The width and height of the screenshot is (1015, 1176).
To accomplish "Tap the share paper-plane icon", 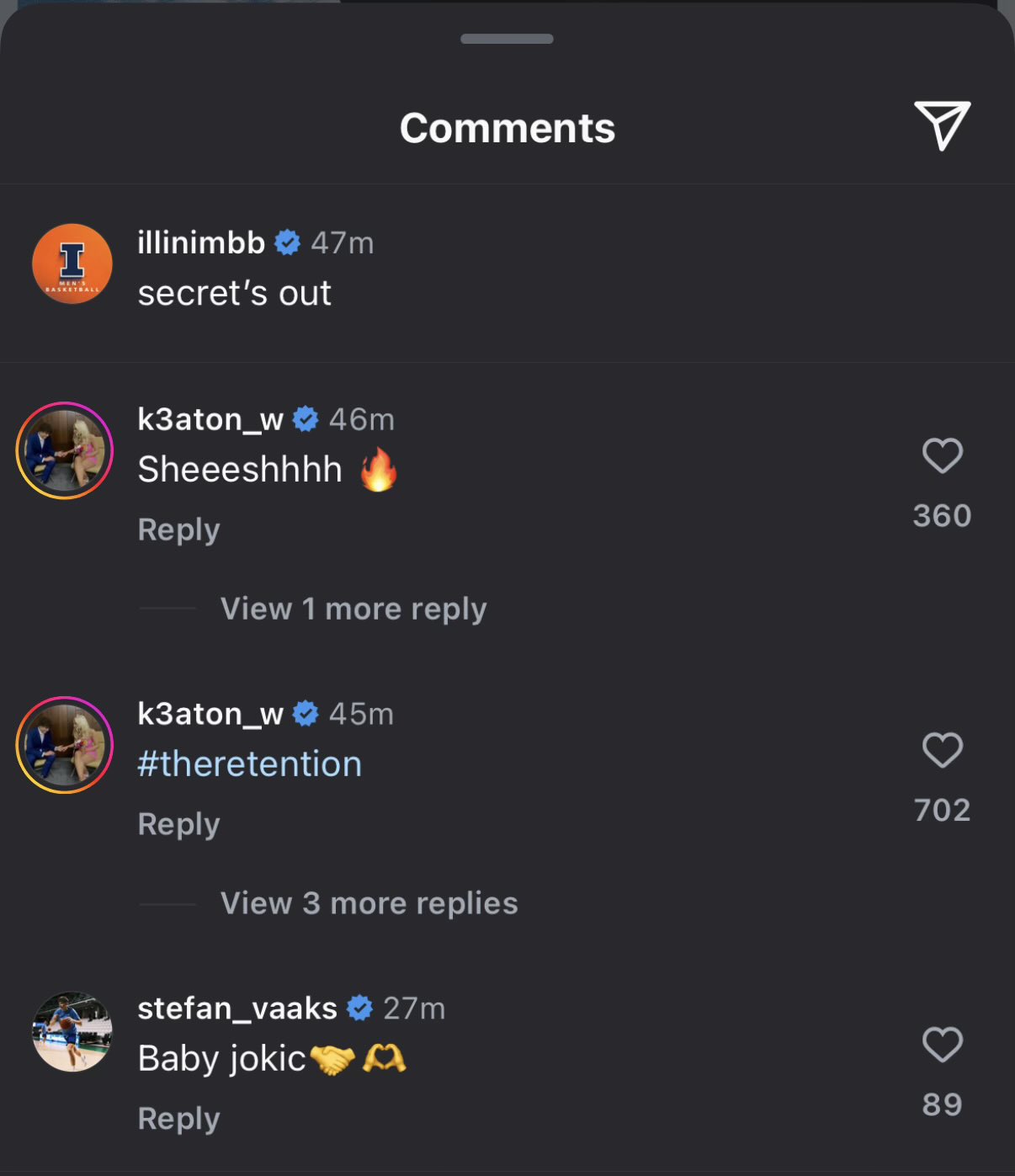I will (x=943, y=125).
